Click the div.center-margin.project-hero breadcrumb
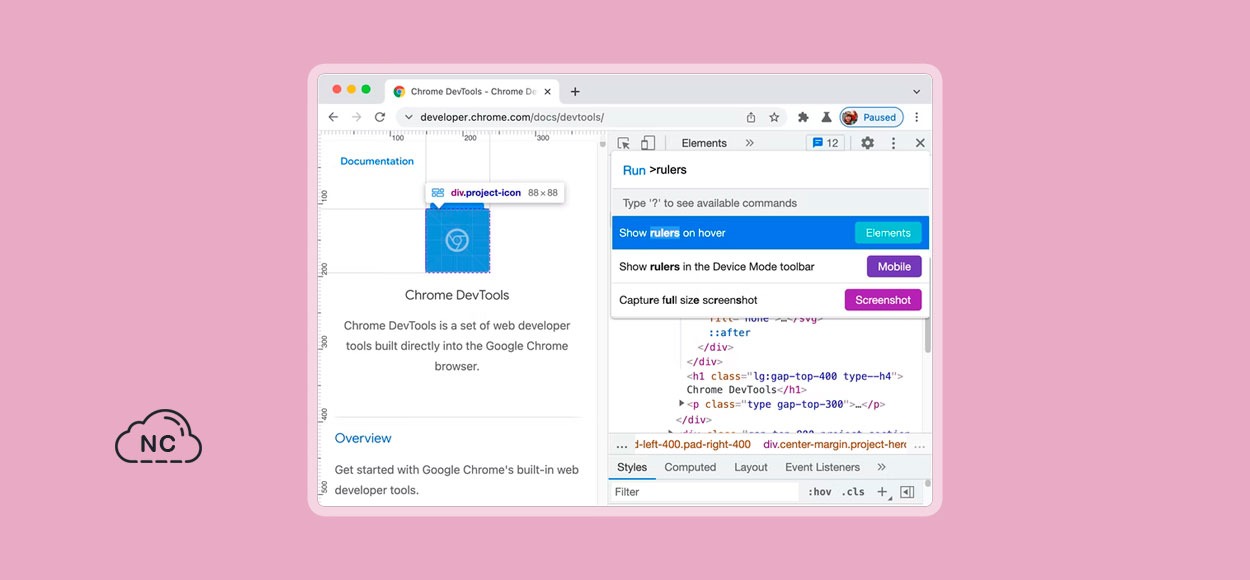 [x=835, y=445]
